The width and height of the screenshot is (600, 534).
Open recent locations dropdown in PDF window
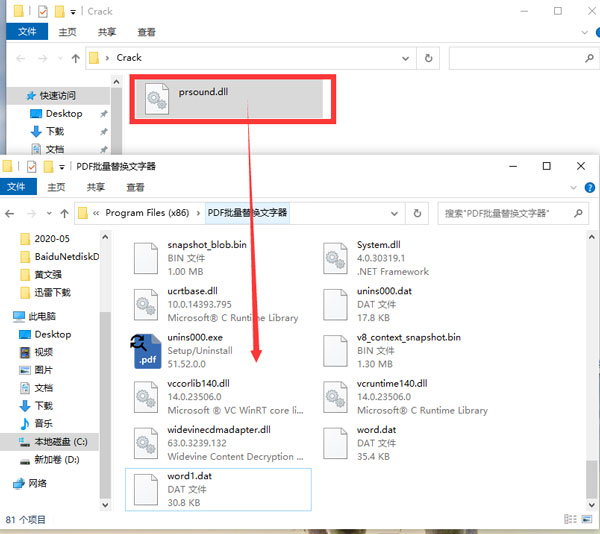(x=49, y=213)
